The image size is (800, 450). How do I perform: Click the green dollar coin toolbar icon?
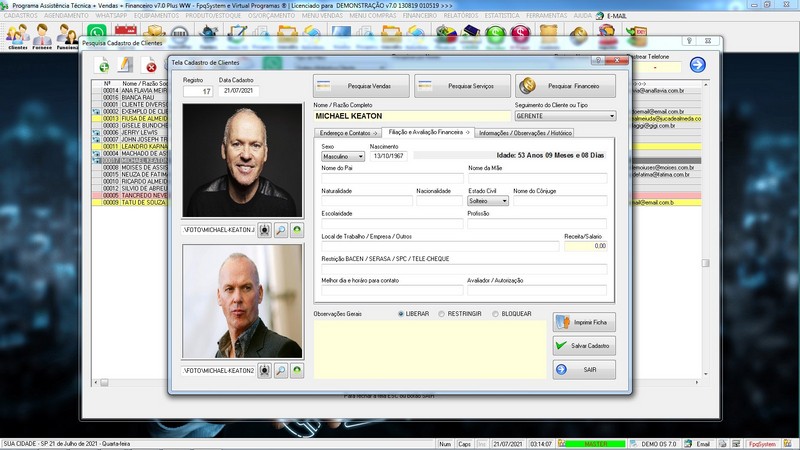coord(495,33)
